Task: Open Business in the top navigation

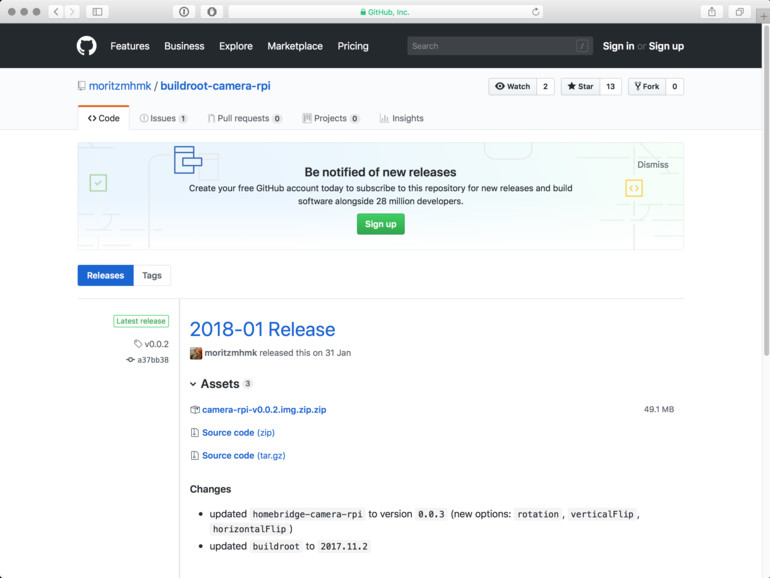Action: (184, 46)
